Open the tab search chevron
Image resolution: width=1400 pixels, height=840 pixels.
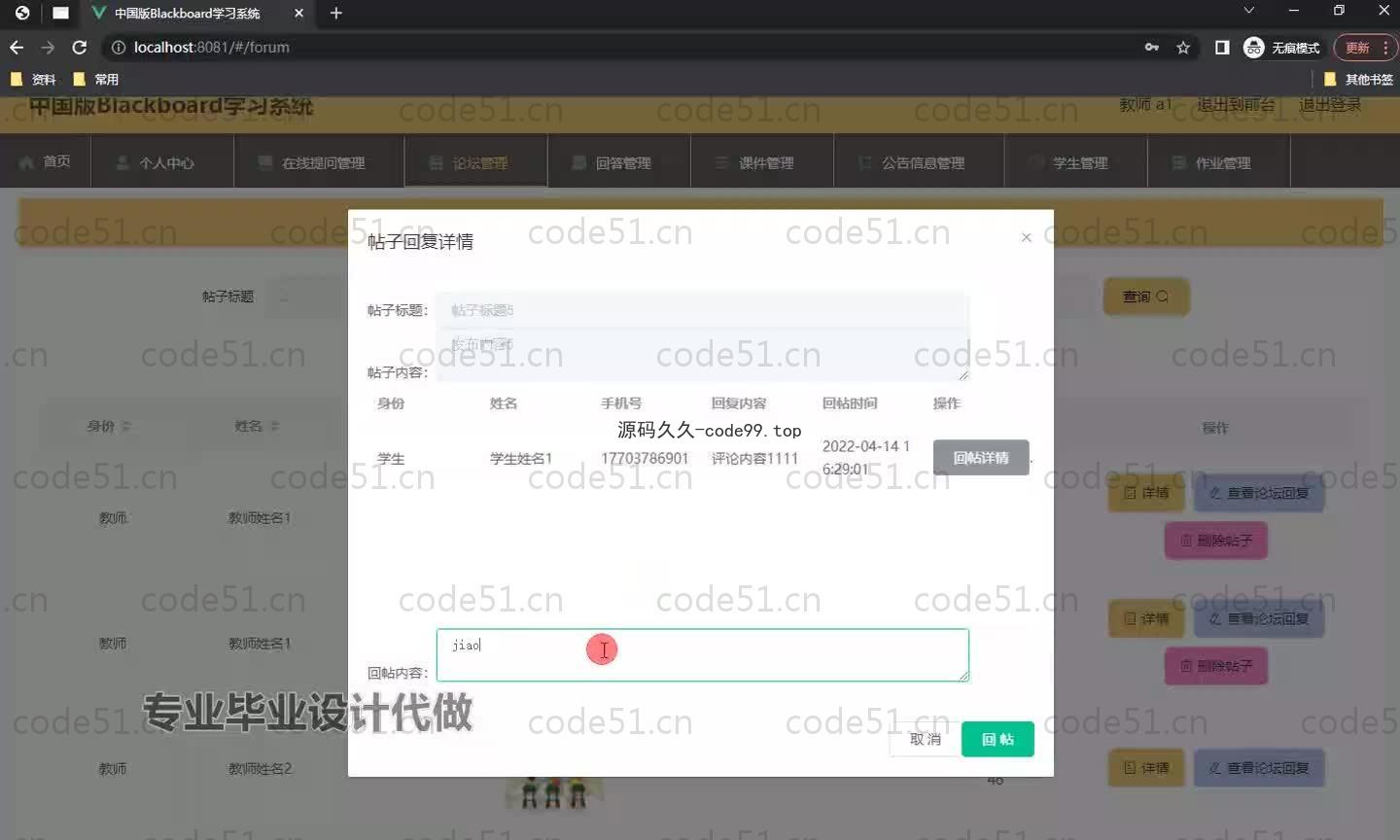pos(1249,11)
